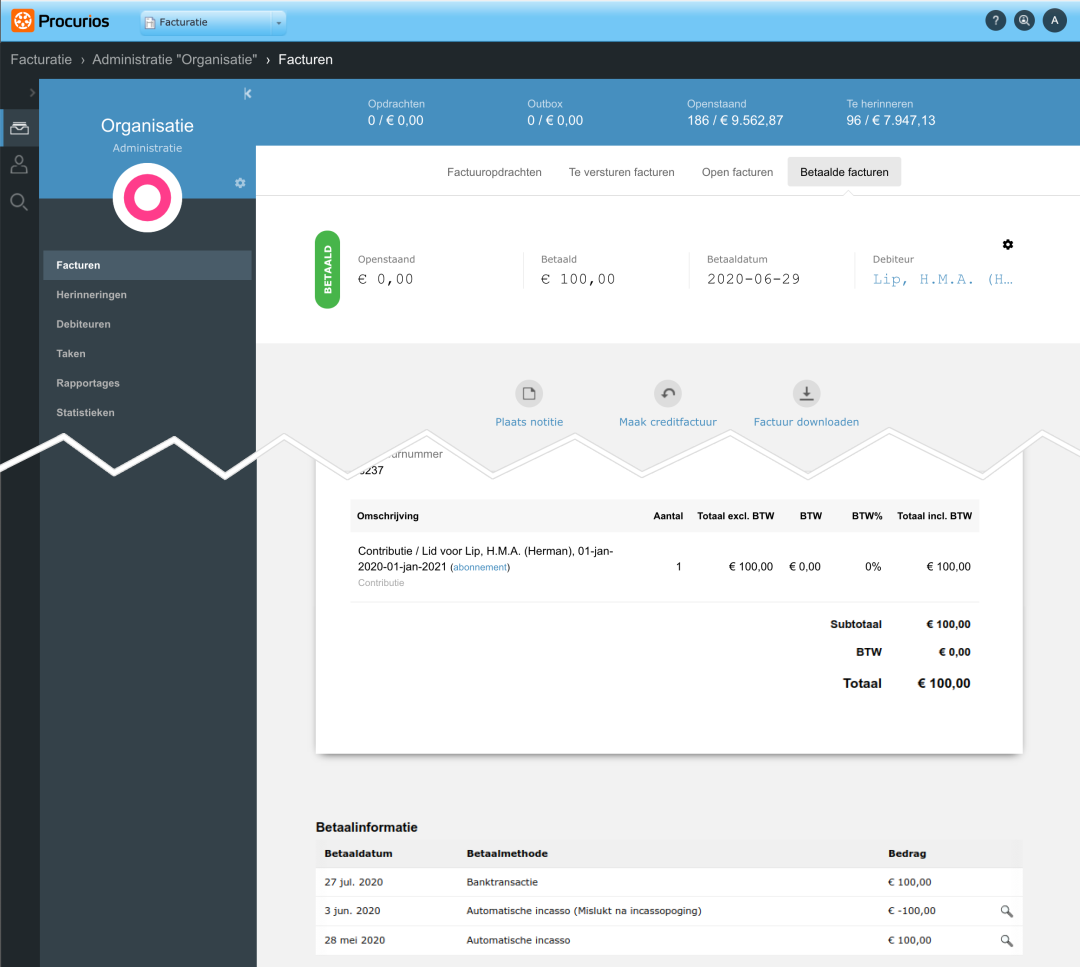Viewport: 1080px width, 967px height.
Task: Click the Organisatie pink circle logo
Action: coord(147,198)
